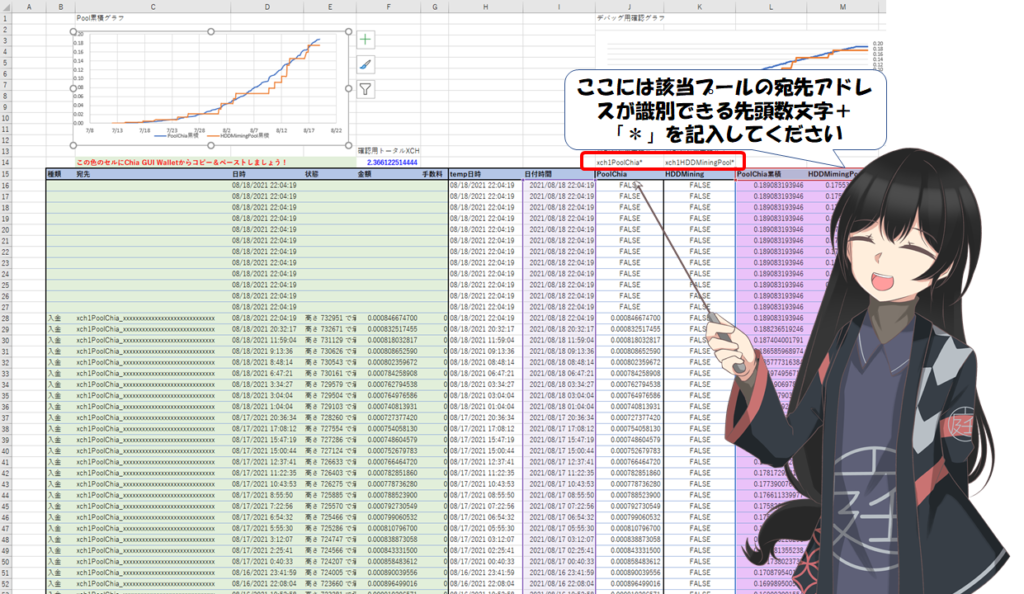Image resolution: width=1024 pixels, height=594 pixels.
Task: Select row 40 header
Action: pos(6,451)
